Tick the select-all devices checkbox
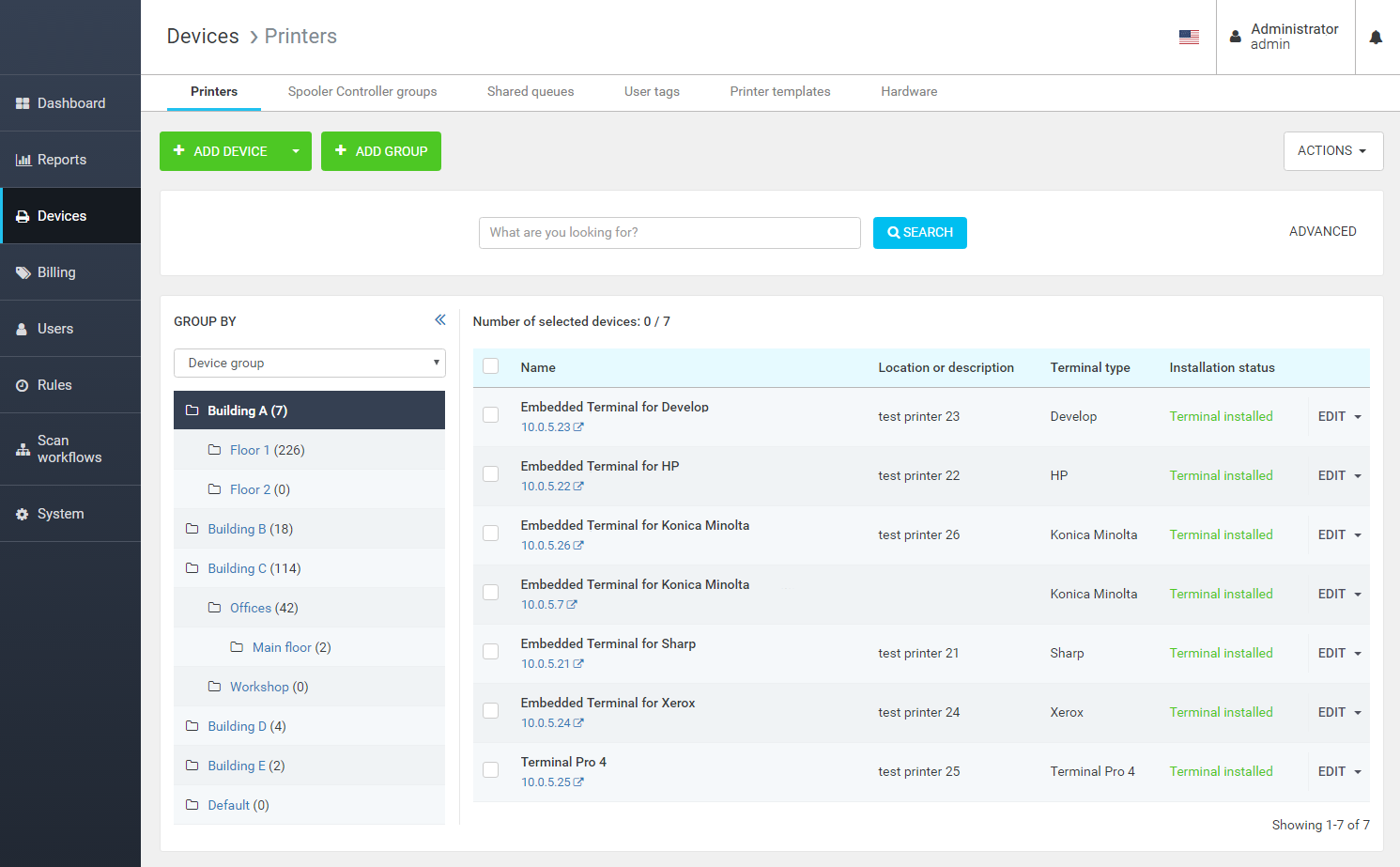This screenshot has width=1400, height=867. tap(490, 366)
